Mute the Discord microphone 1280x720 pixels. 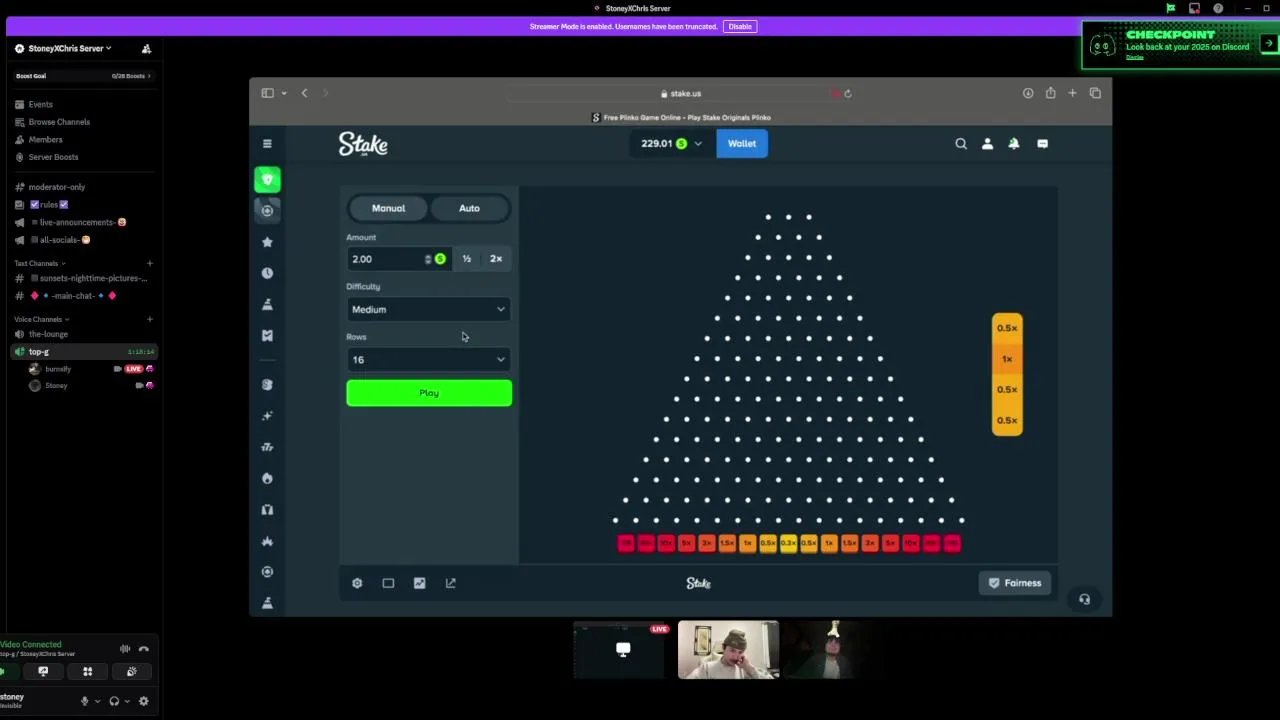coord(84,701)
